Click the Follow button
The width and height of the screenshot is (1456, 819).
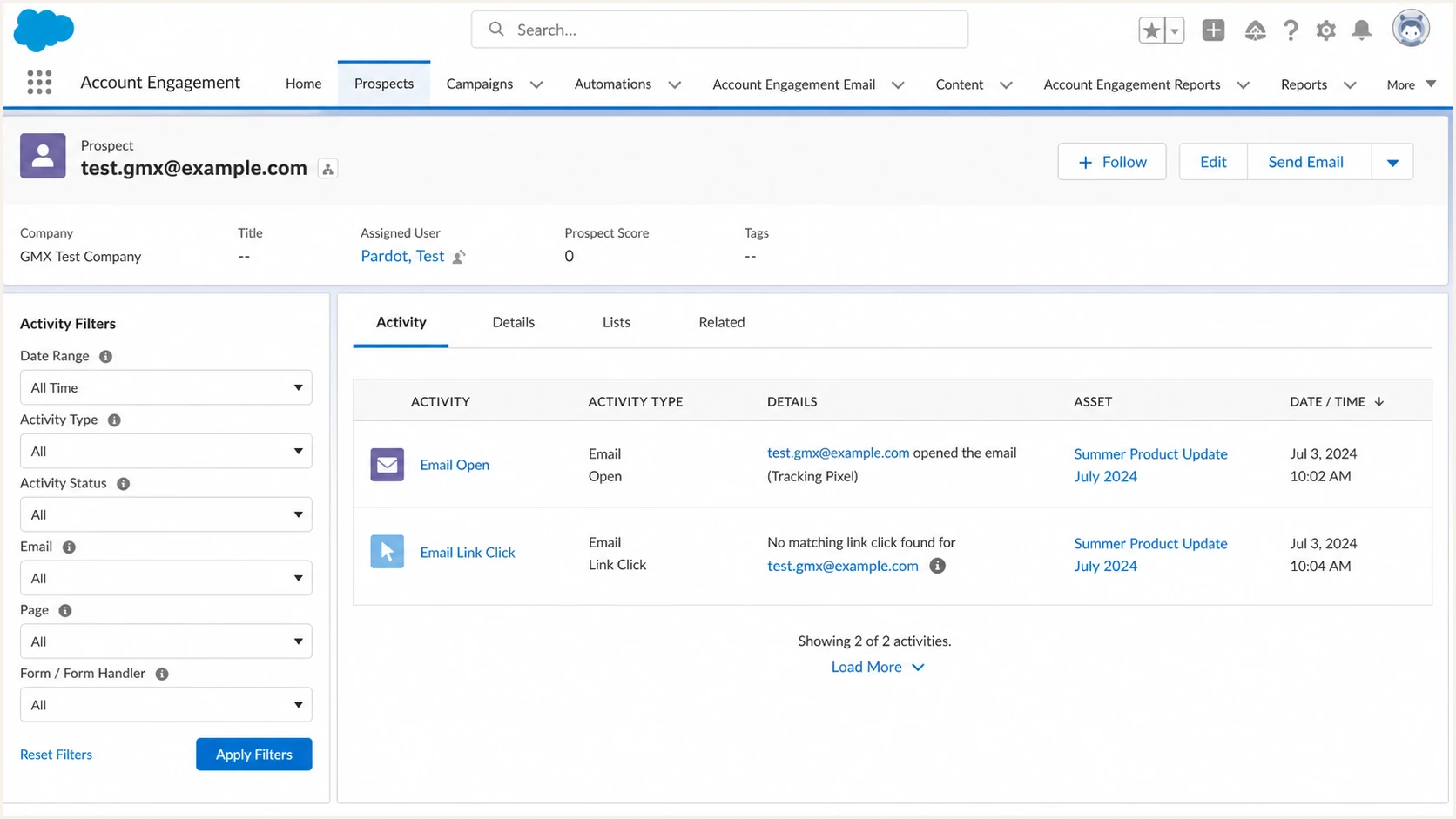pyautogui.click(x=1112, y=162)
